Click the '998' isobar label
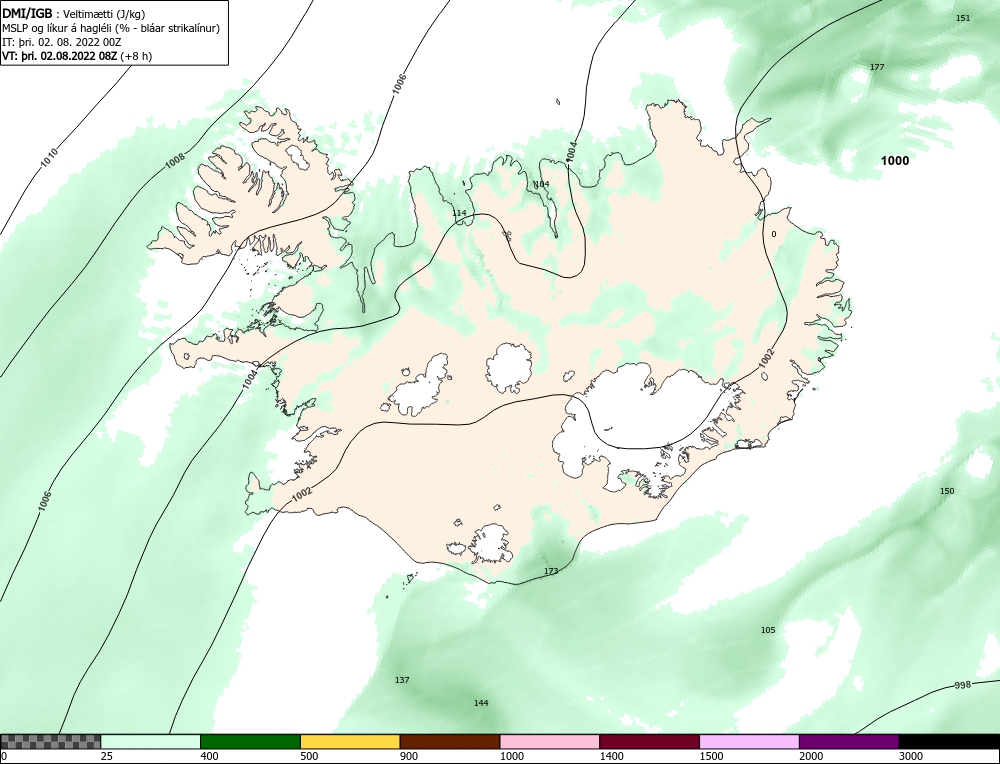This screenshot has width=1000, height=764. coord(962,685)
